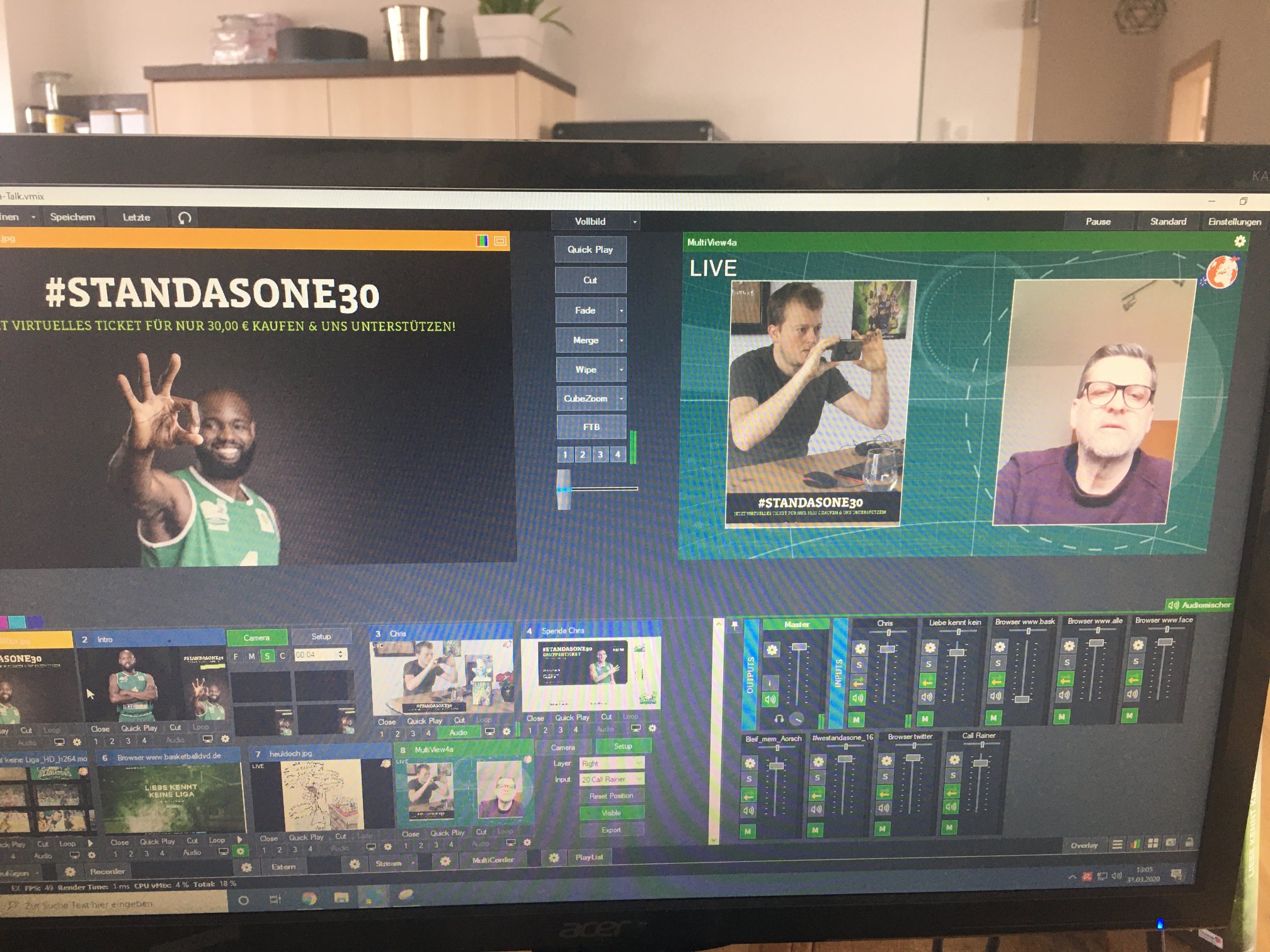Toggle Chris channel mute speaker
The height and width of the screenshot is (952, 1270).
858,698
